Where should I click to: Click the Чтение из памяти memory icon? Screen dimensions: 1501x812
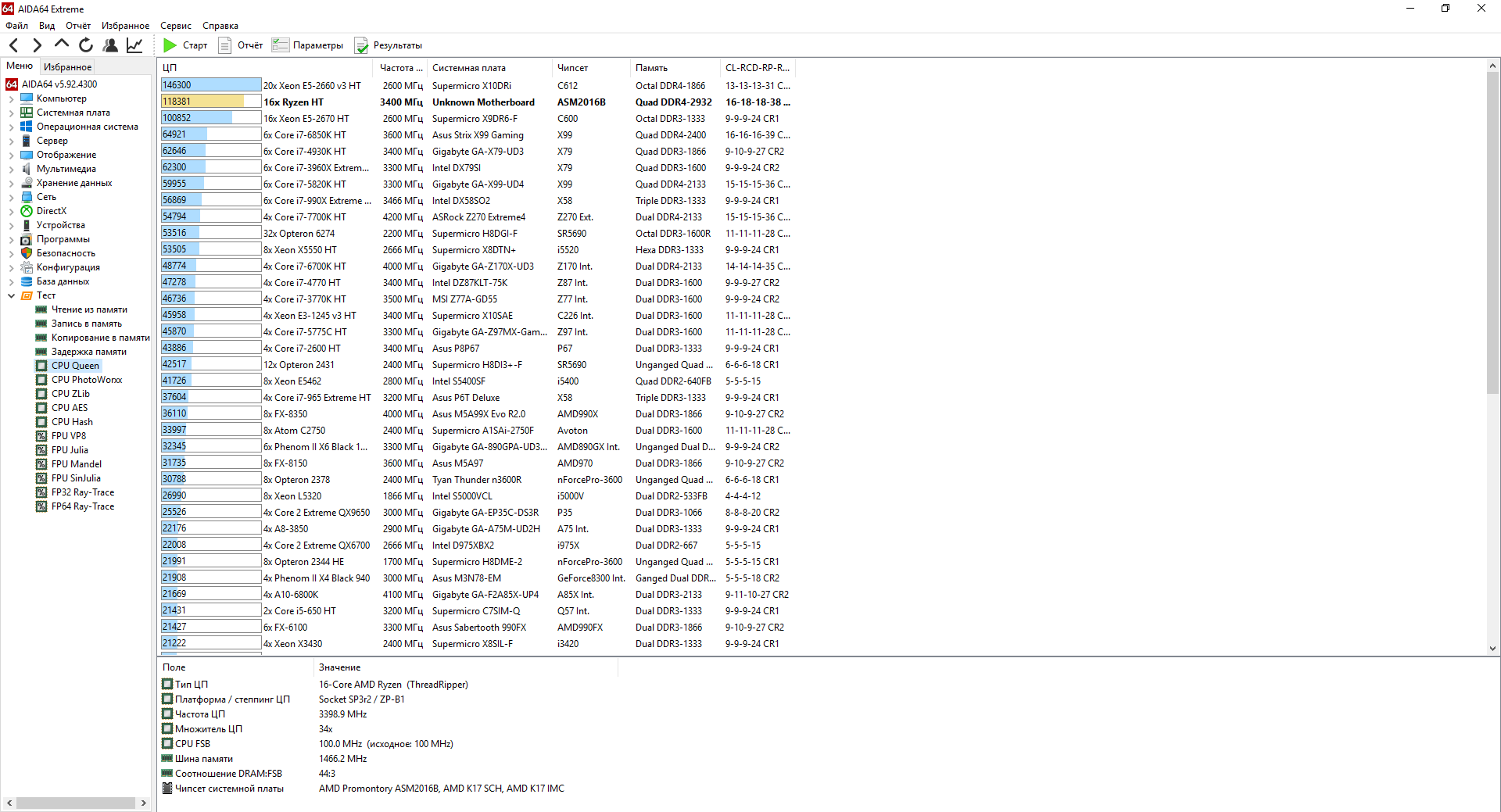41,309
